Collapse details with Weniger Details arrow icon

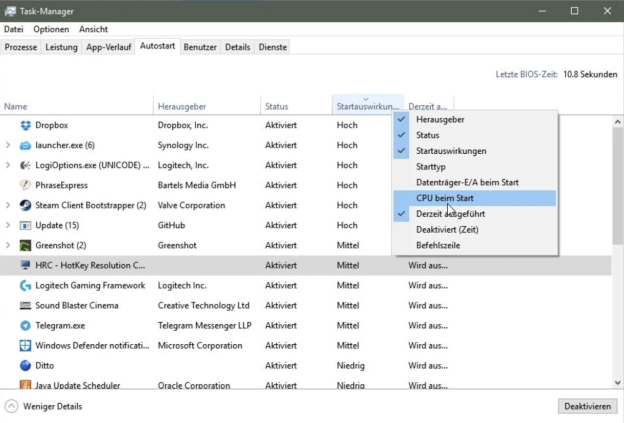(x=12, y=406)
